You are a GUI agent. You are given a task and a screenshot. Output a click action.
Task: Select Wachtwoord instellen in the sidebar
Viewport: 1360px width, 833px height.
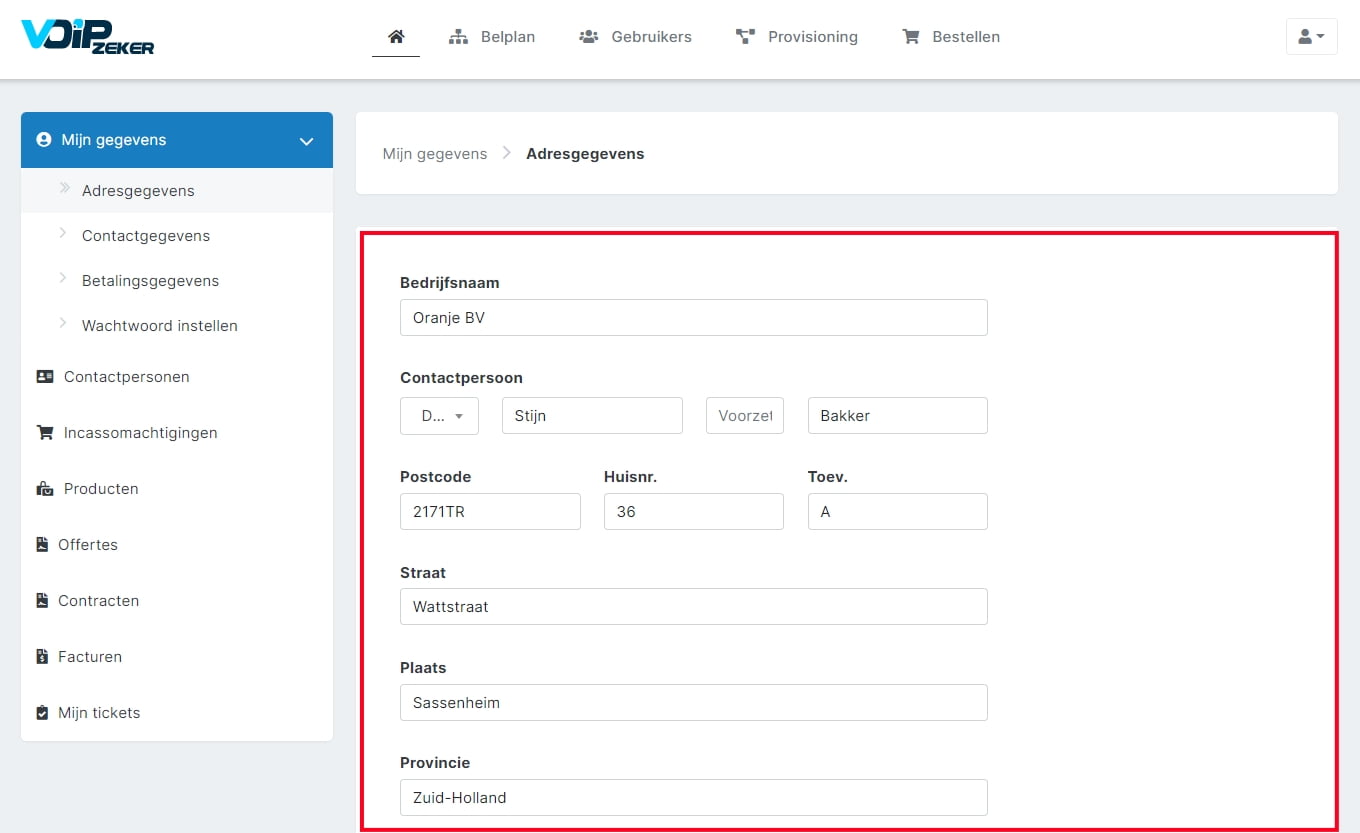pos(177,325)
